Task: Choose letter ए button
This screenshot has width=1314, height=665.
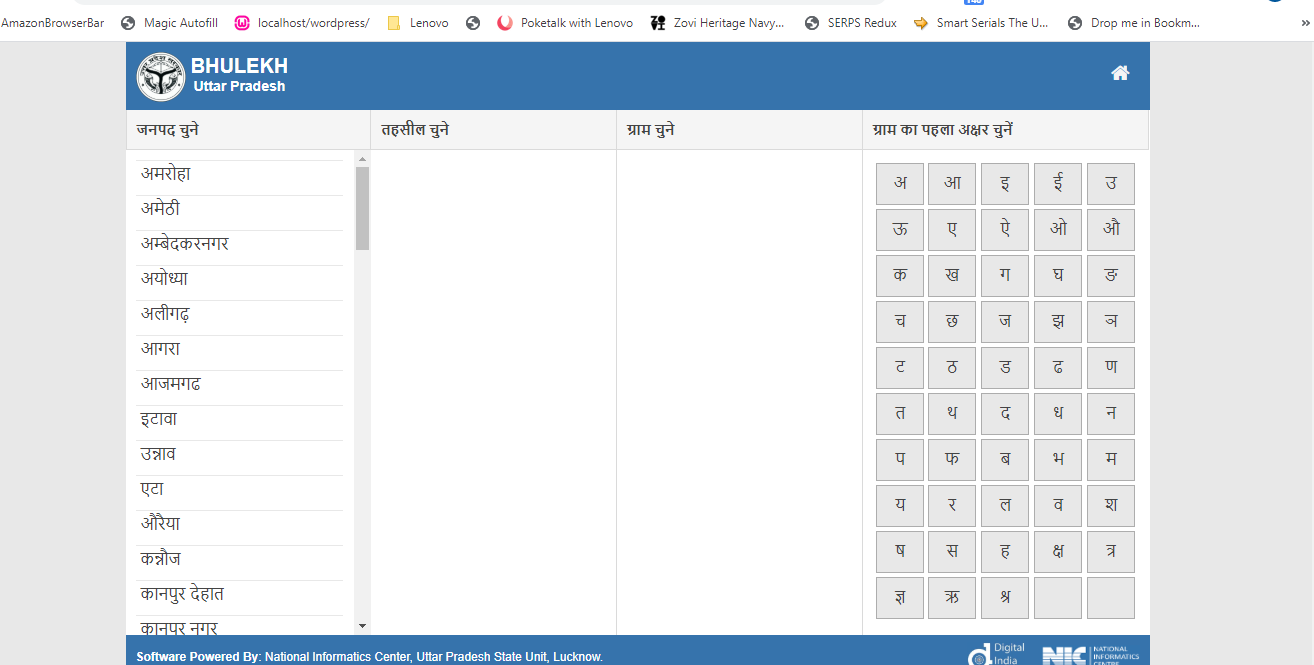Action: click(952, 230)
